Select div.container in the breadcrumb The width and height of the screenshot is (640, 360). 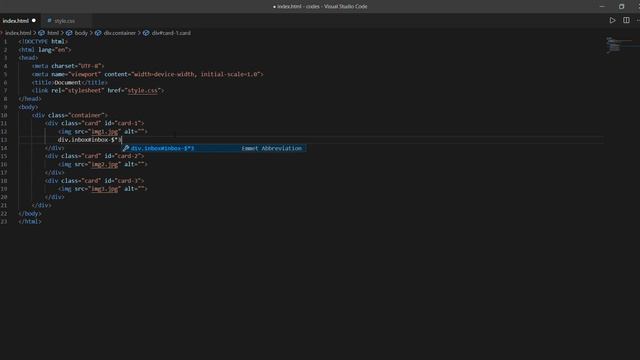[119, 33]
